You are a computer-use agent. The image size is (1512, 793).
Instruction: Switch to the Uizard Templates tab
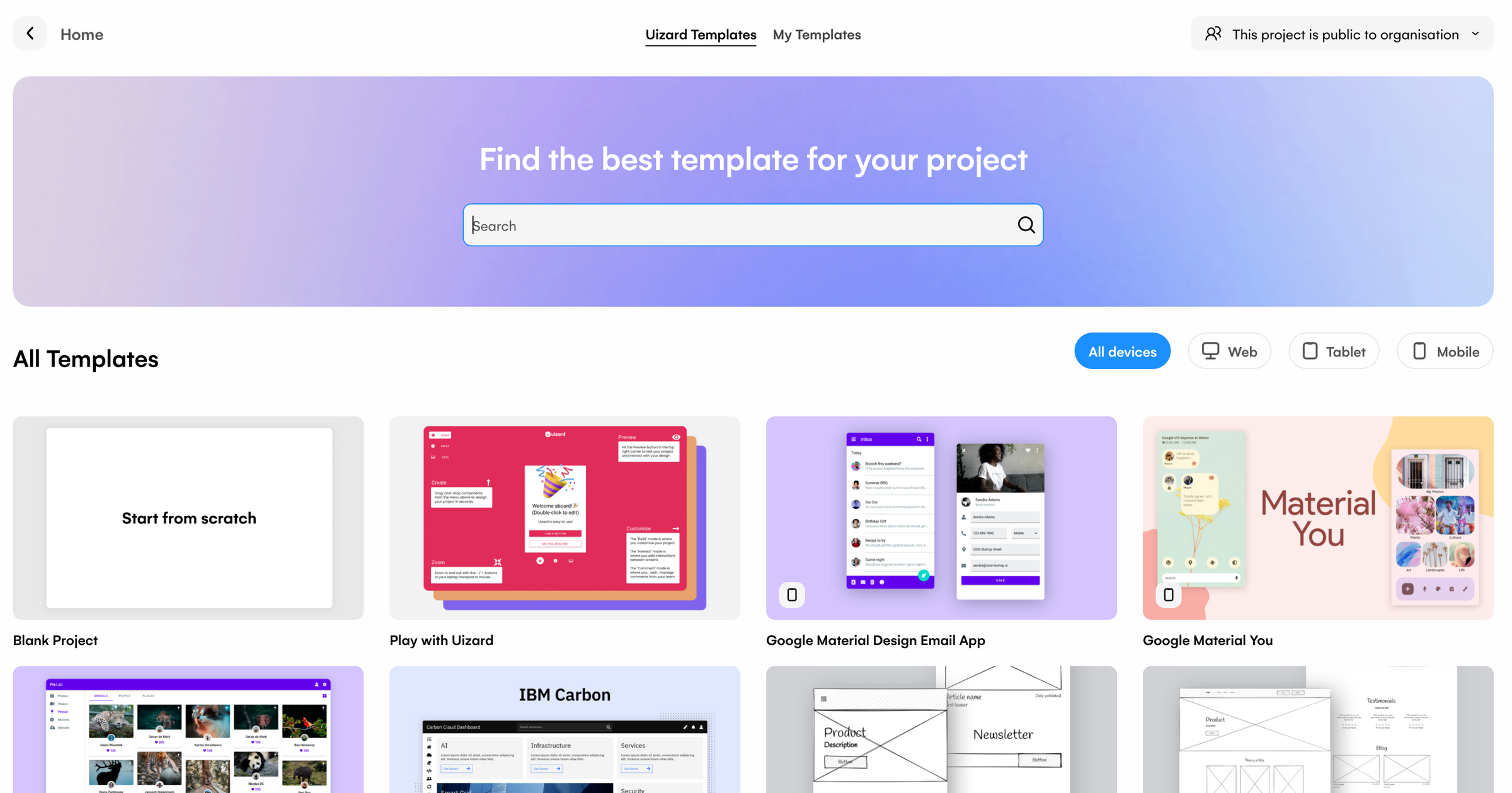(x=700, y=33)
